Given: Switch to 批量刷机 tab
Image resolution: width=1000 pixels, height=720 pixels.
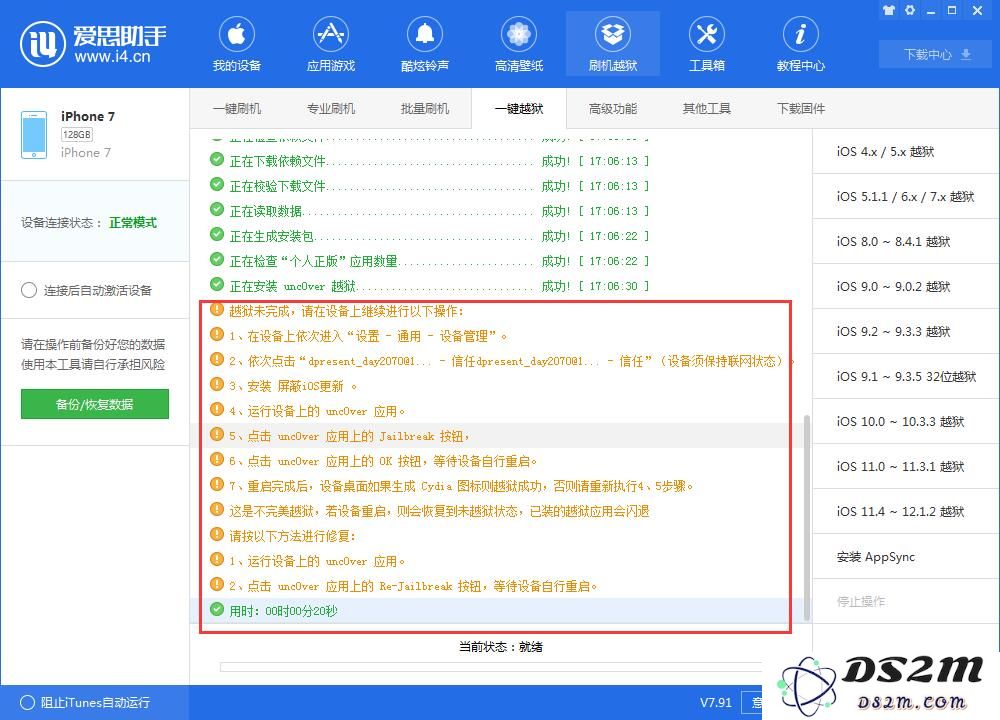Looking at the screenshot, I should tap(425, 108).
